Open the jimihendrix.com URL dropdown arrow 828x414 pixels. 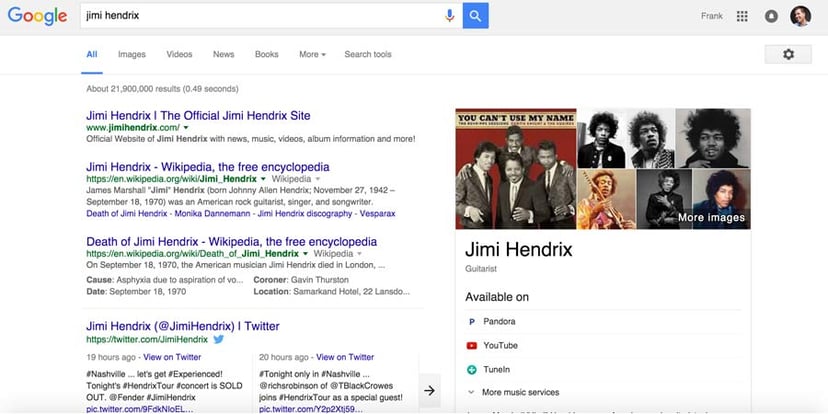tap(186, 128)
